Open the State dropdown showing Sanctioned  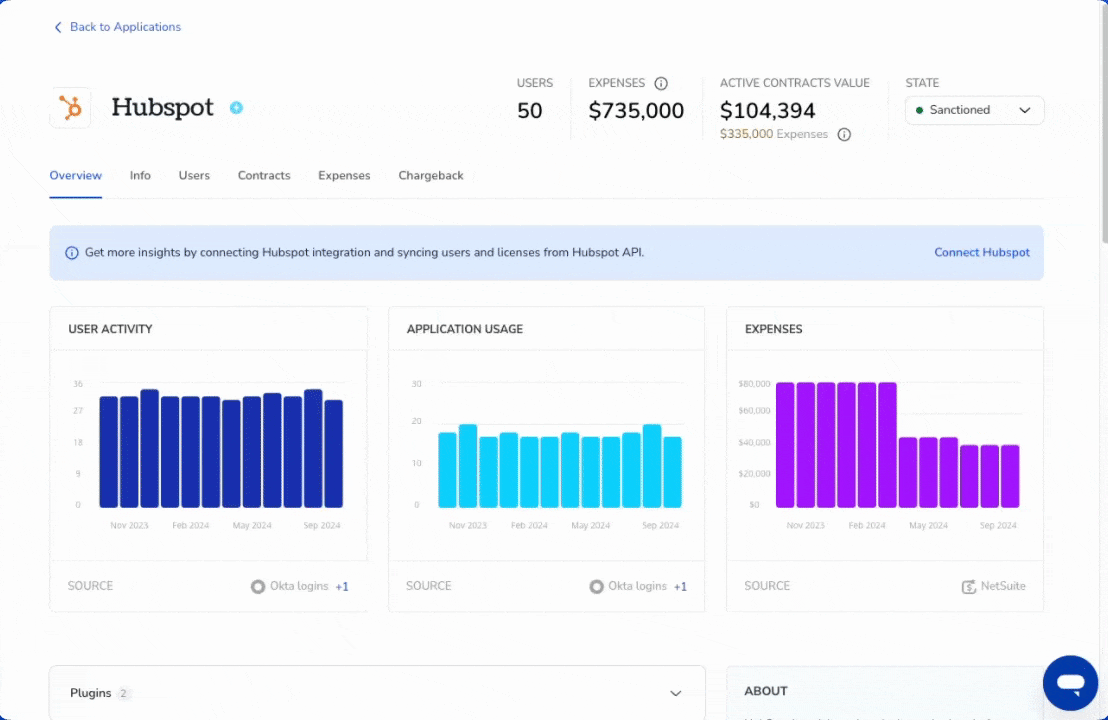(974, 110)
